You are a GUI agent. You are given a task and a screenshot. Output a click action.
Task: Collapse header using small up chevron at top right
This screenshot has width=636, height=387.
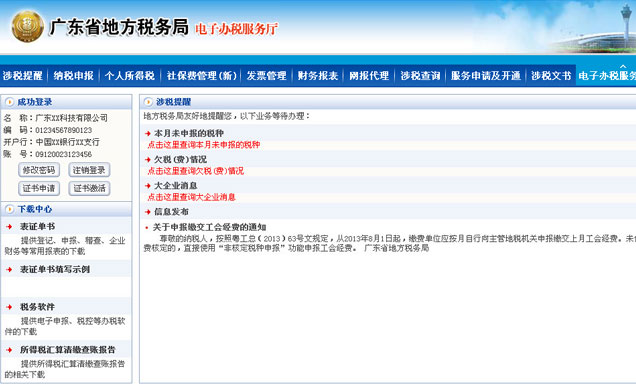(x=623, y=67)
